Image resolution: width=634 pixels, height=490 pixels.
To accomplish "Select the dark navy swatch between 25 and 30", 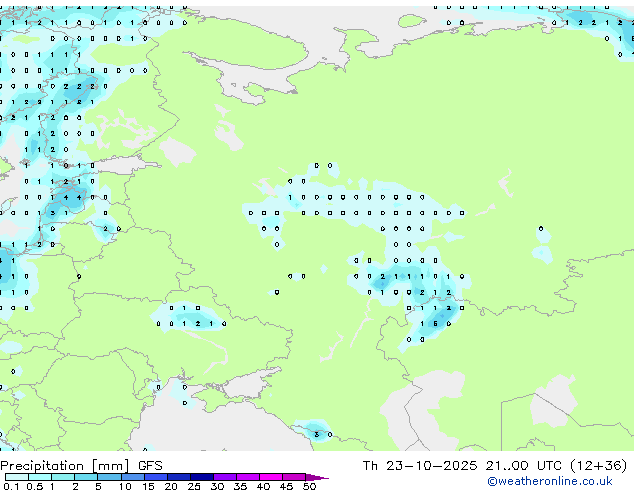I will click(202, 477).
